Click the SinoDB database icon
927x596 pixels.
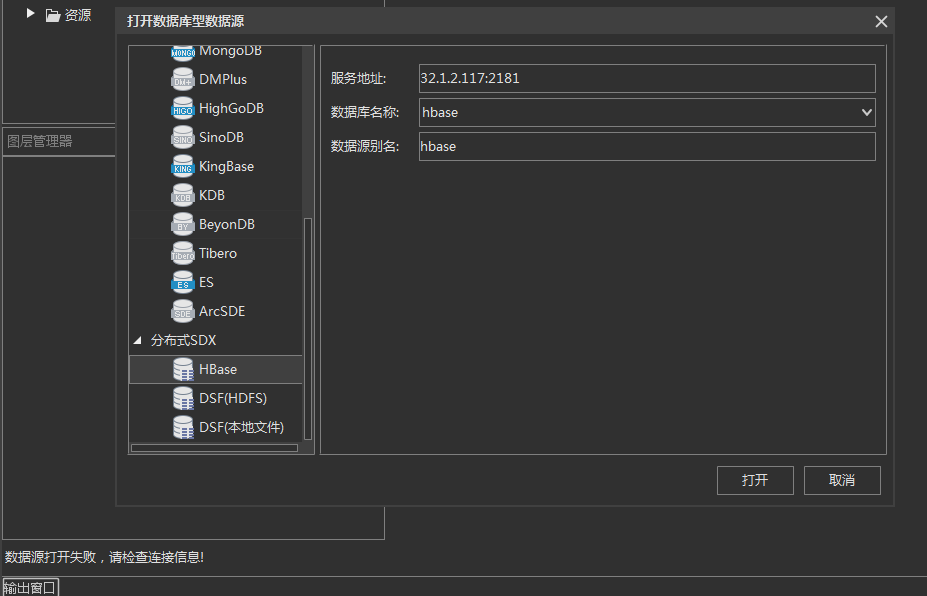click(183, 138)
